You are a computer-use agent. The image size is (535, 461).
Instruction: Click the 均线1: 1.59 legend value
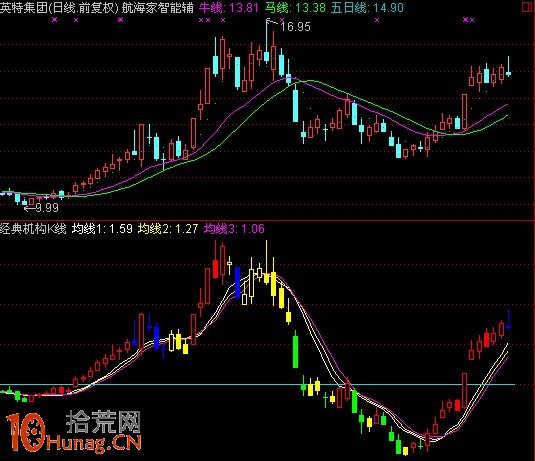click(x=102, y=228)
